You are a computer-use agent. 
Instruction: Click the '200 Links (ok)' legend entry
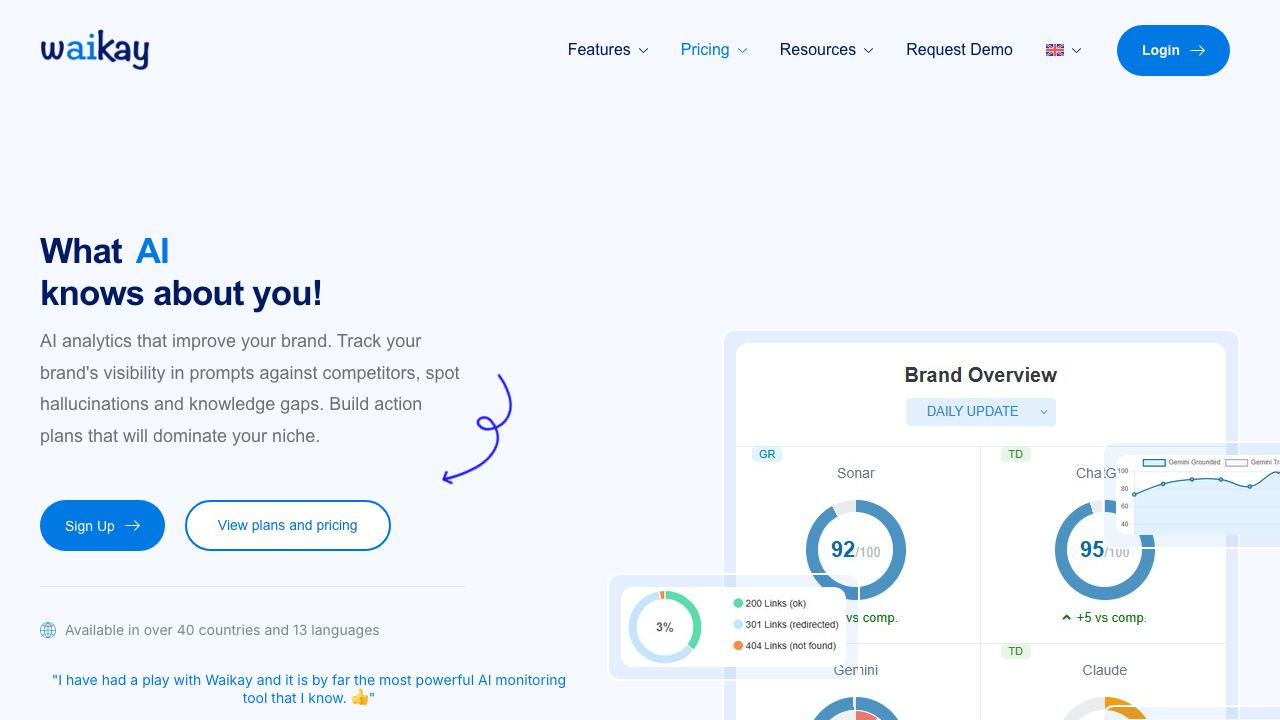click(x=770, y=603)
